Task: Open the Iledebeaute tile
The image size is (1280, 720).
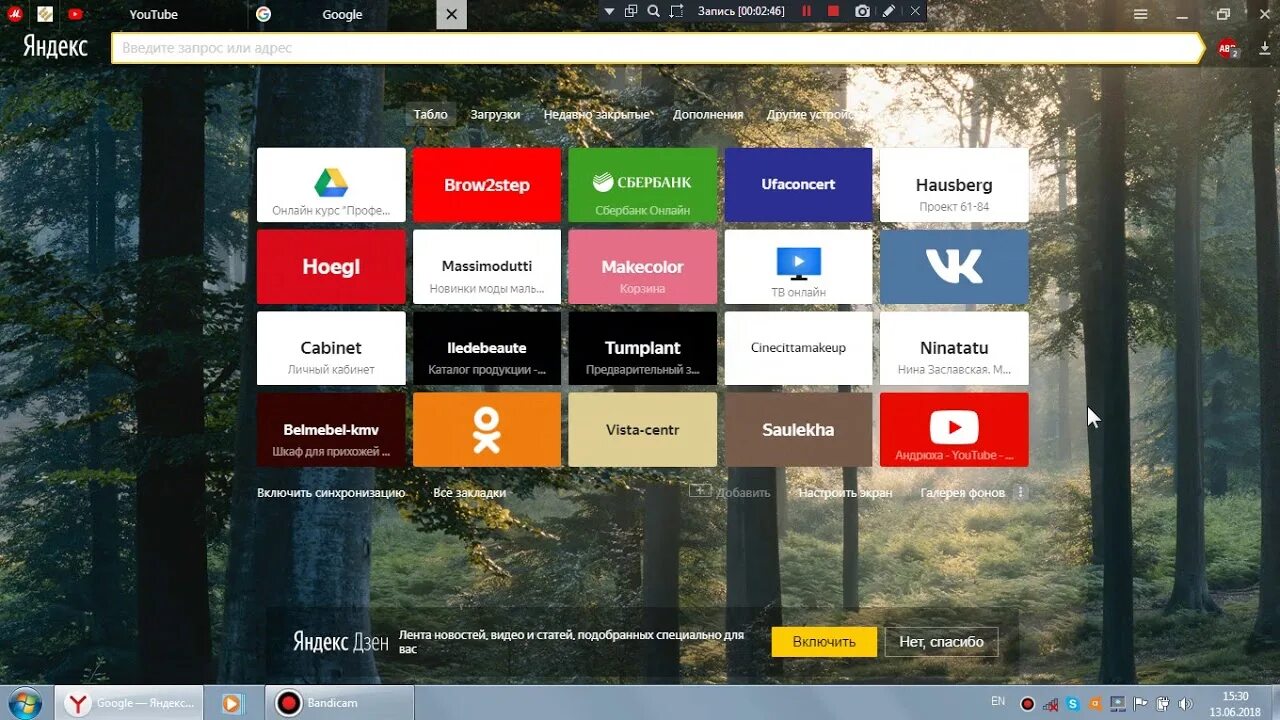Action: point(487,348)
